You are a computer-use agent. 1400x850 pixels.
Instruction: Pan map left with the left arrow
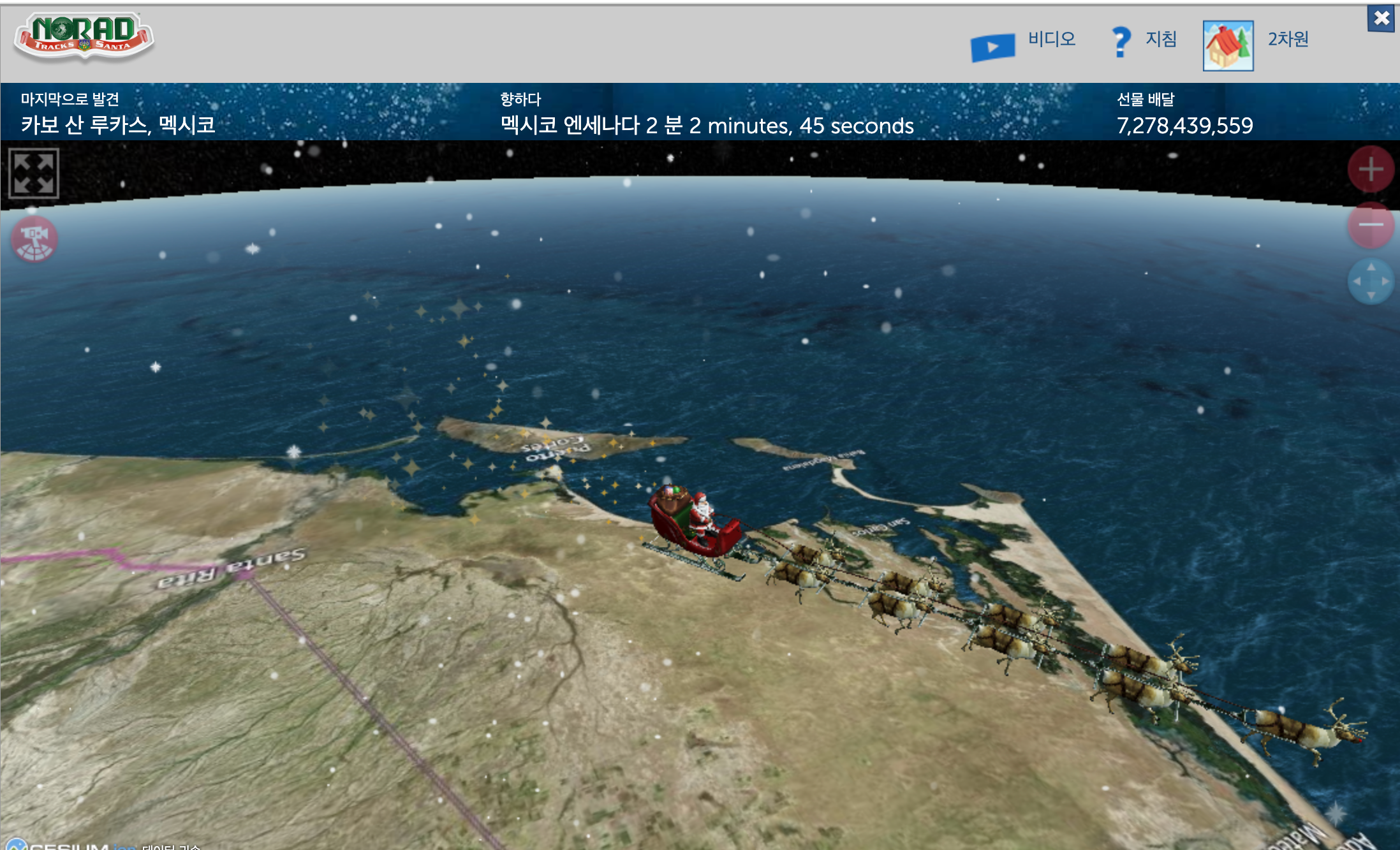(1357, 281)
